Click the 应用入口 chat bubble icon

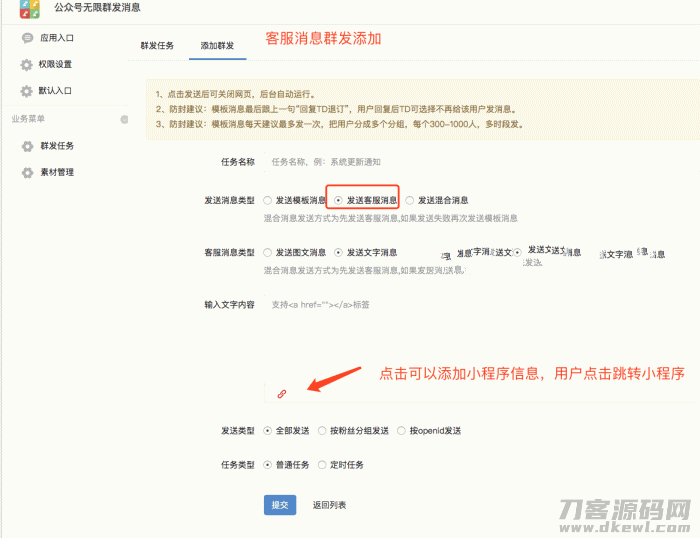(x=27, y=38)
